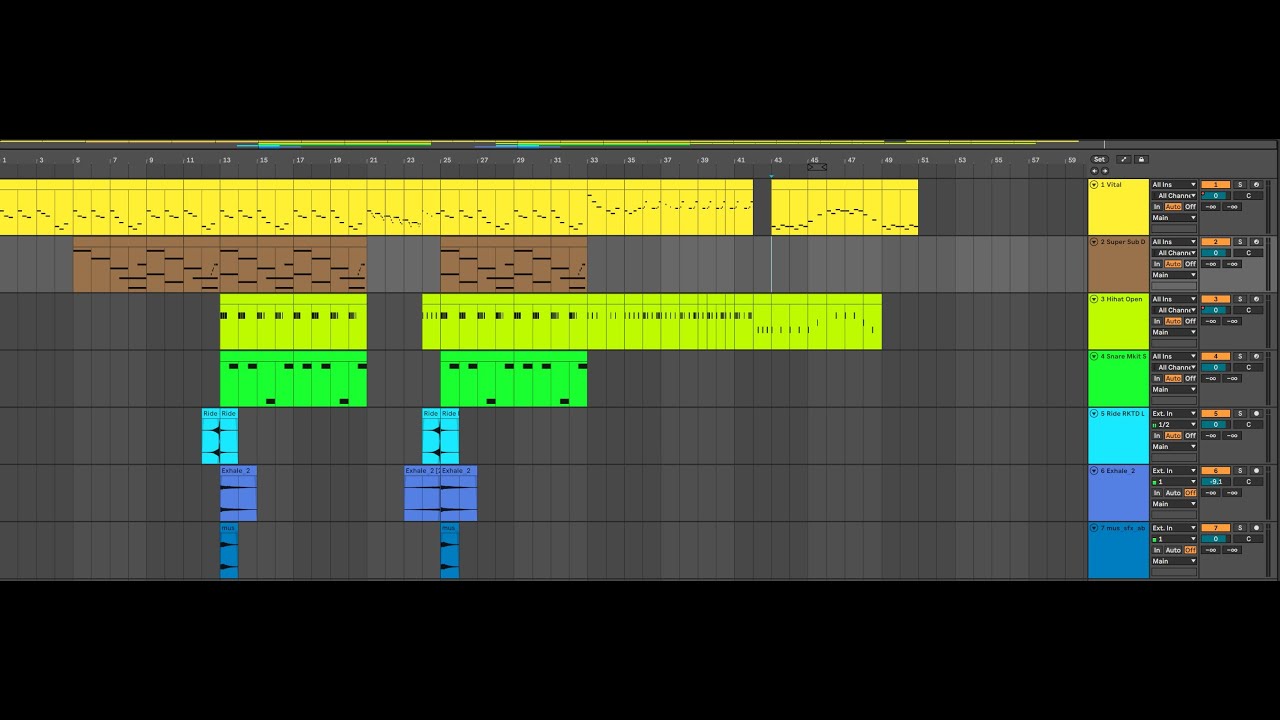Collapse the 7 mus_sfx track
The image size is (1280, 720).
click(1094, 527)
